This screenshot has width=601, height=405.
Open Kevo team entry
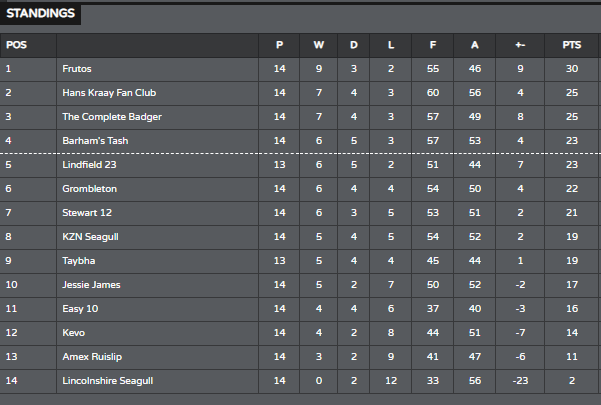pos(74,333)
